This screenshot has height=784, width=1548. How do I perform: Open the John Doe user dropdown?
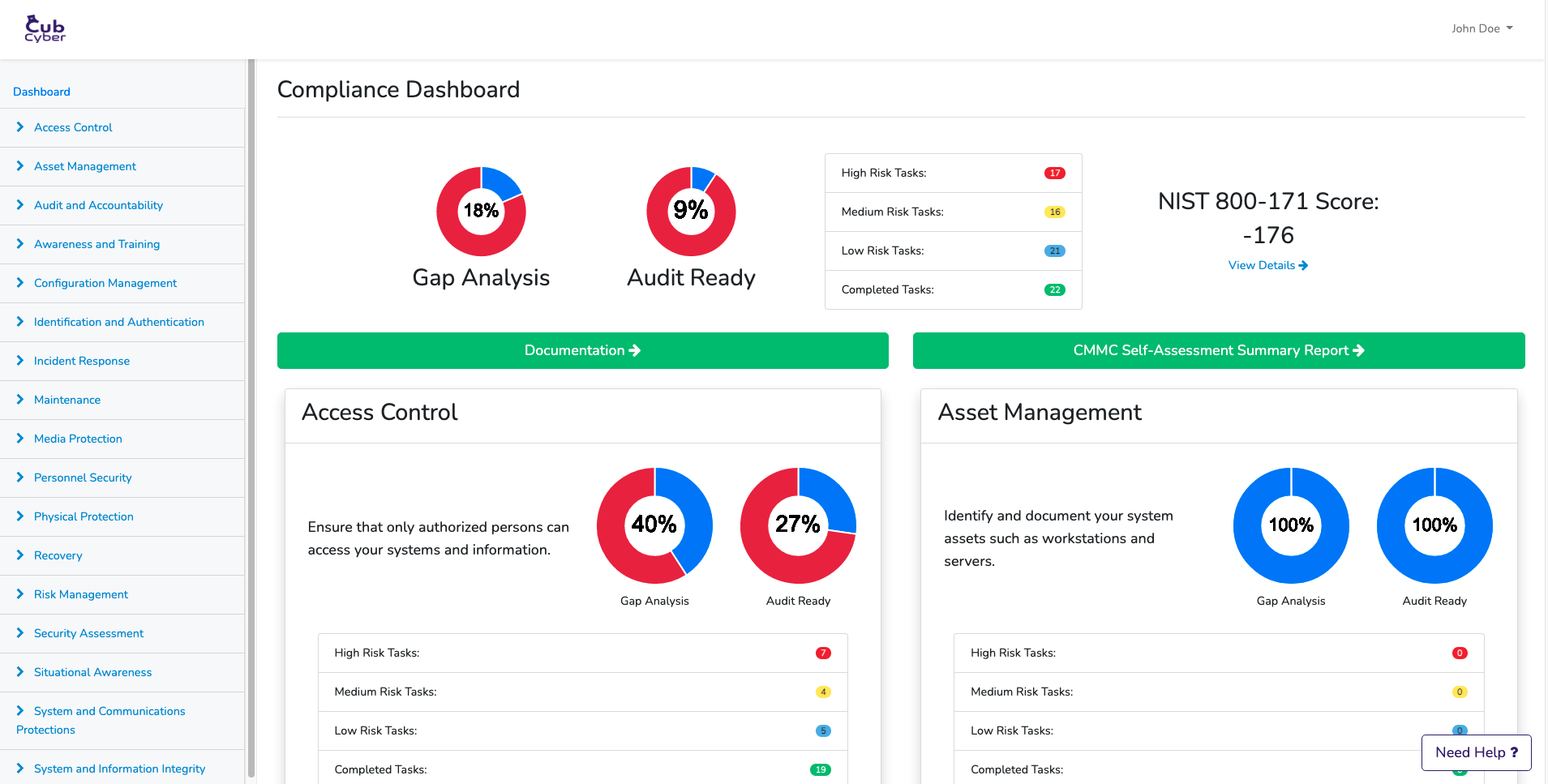[x=1482, y=28]
